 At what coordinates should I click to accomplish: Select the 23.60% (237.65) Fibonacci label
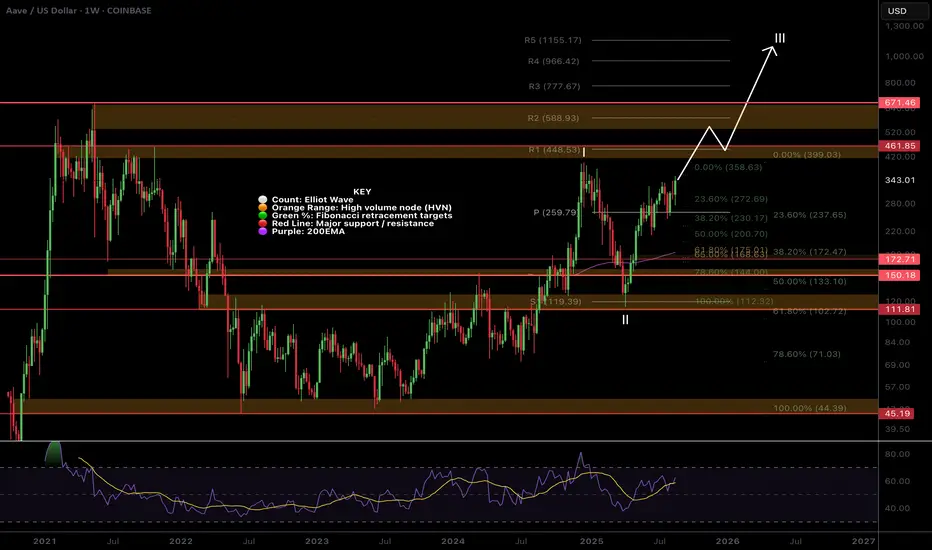(x=810, y=215)
